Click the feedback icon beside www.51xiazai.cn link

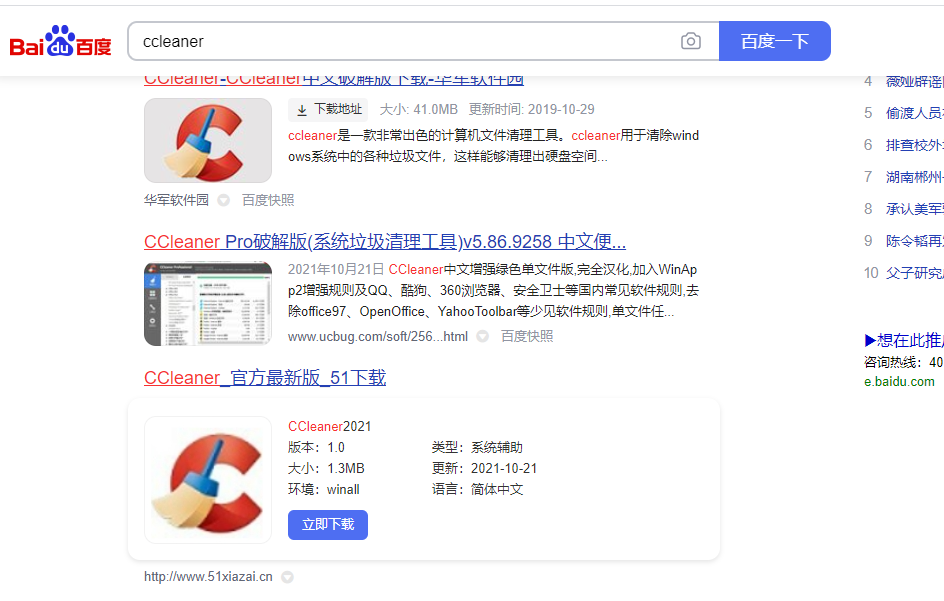click(x=287, y=576)
